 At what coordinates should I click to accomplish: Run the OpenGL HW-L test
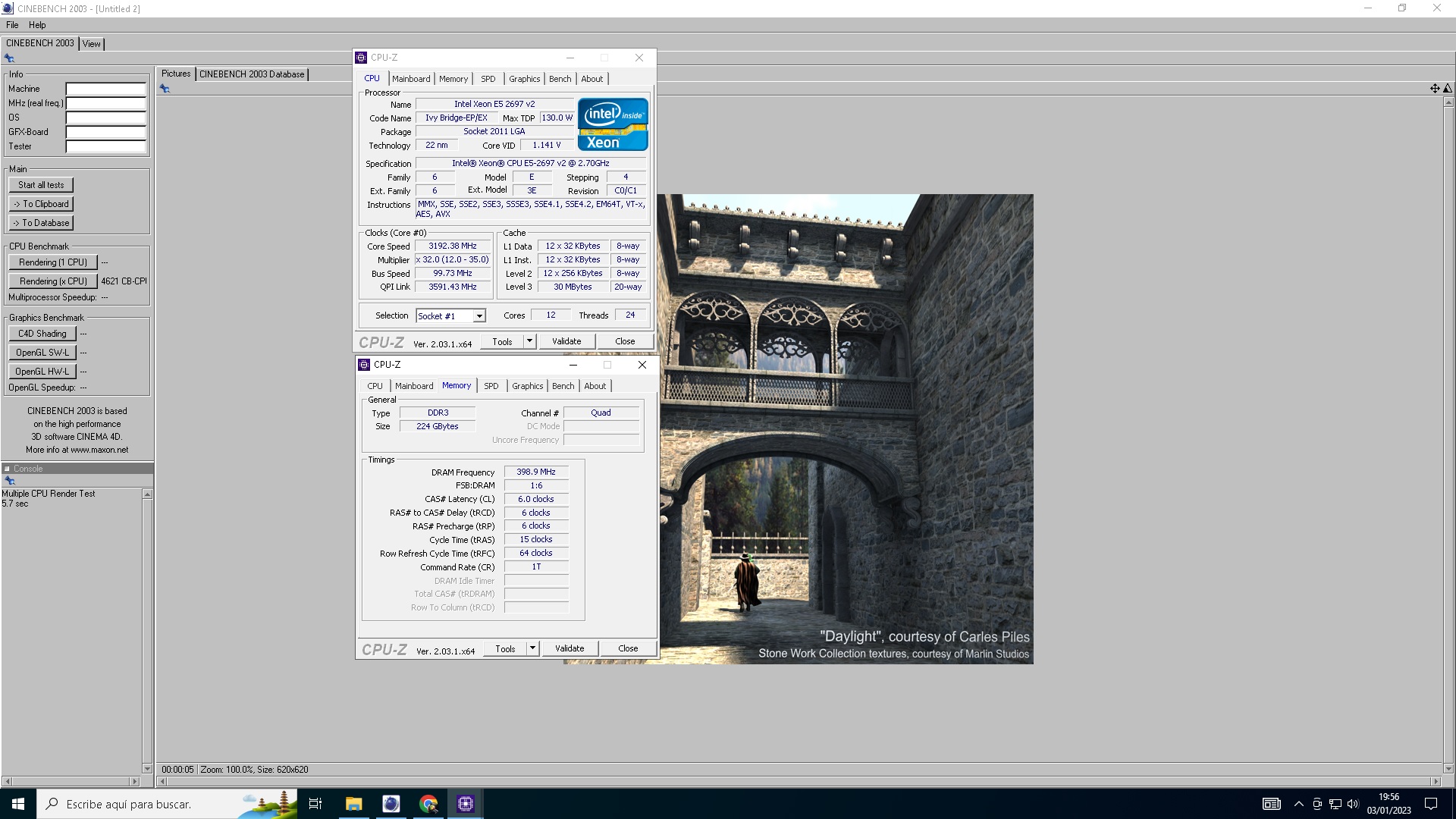pyautogui.click(x=42, y=372)
